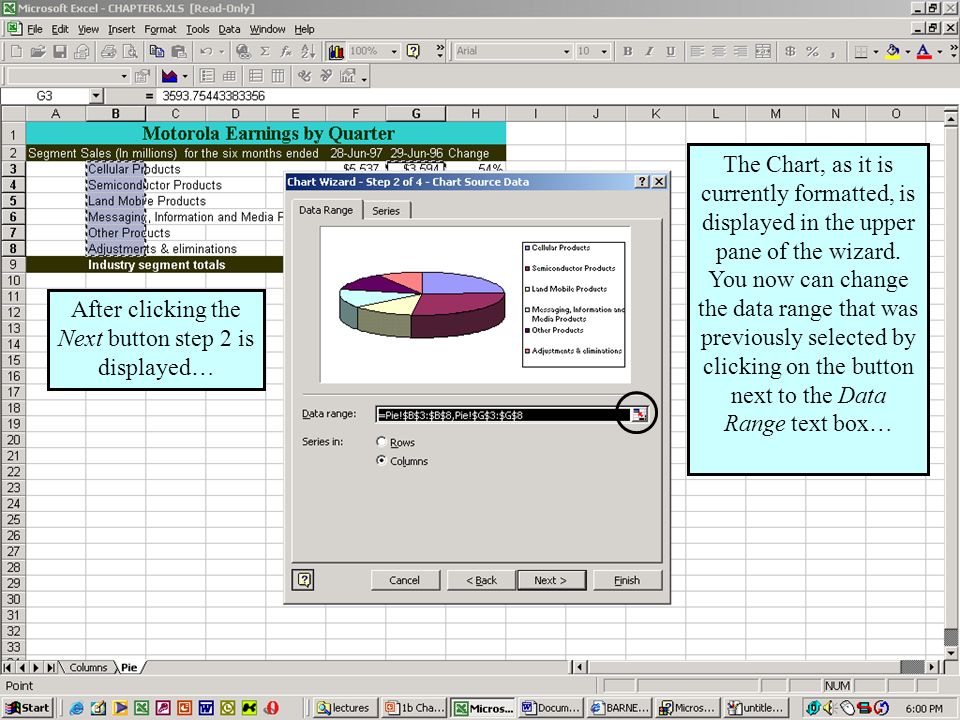Toggle Underline formatting

pyautogui.click(x=671, y=51)
